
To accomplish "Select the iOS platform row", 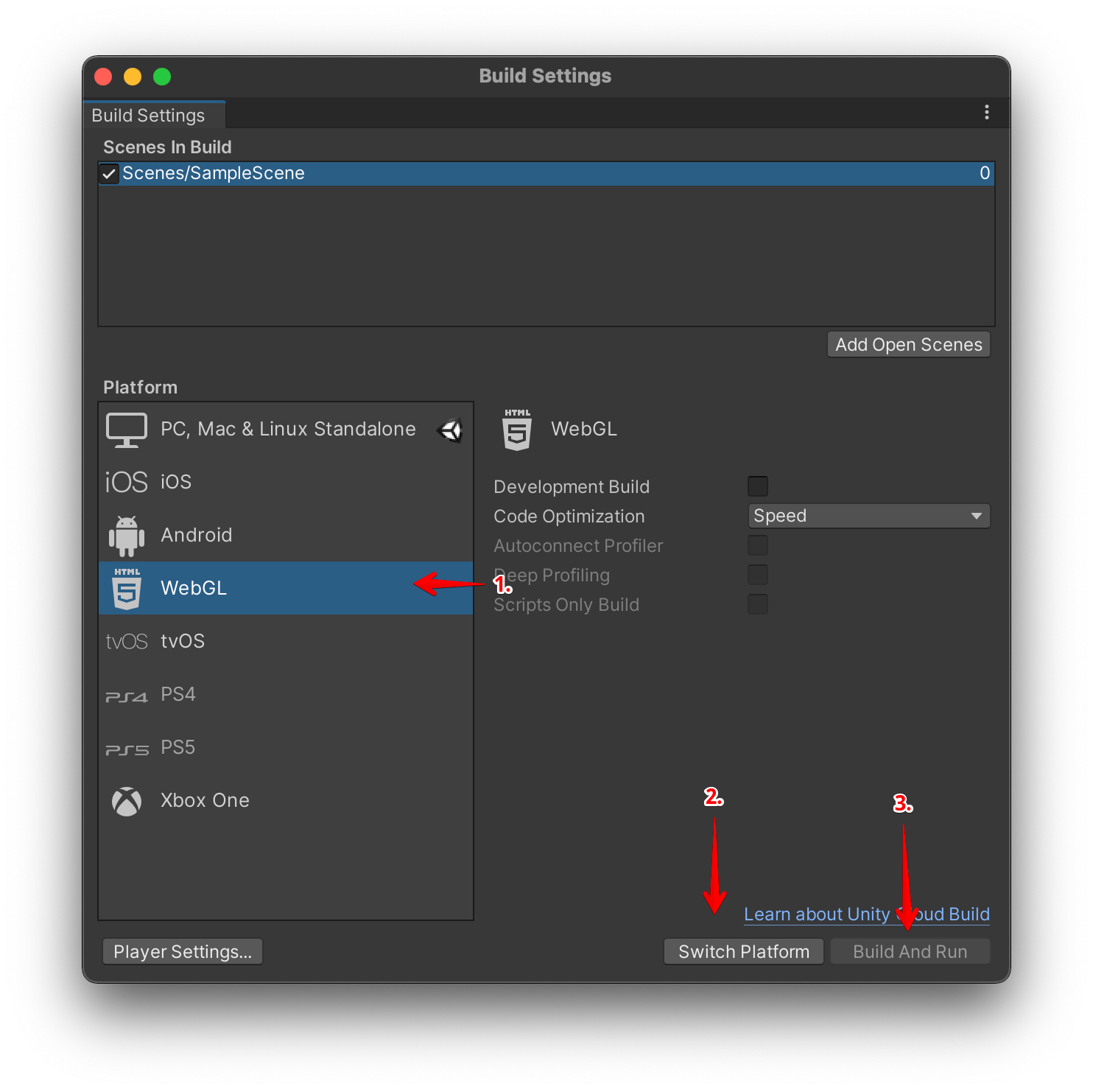I will tap(286, 482).
